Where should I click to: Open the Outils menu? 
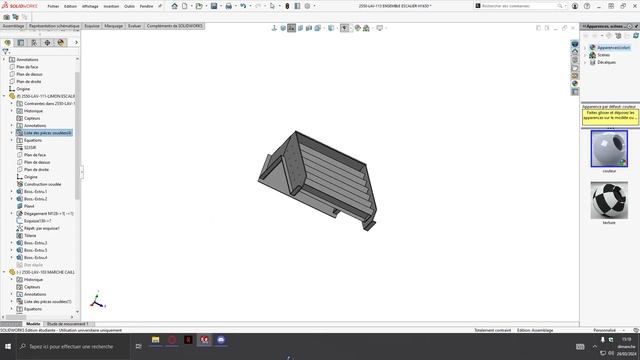[x=129, y=6]
